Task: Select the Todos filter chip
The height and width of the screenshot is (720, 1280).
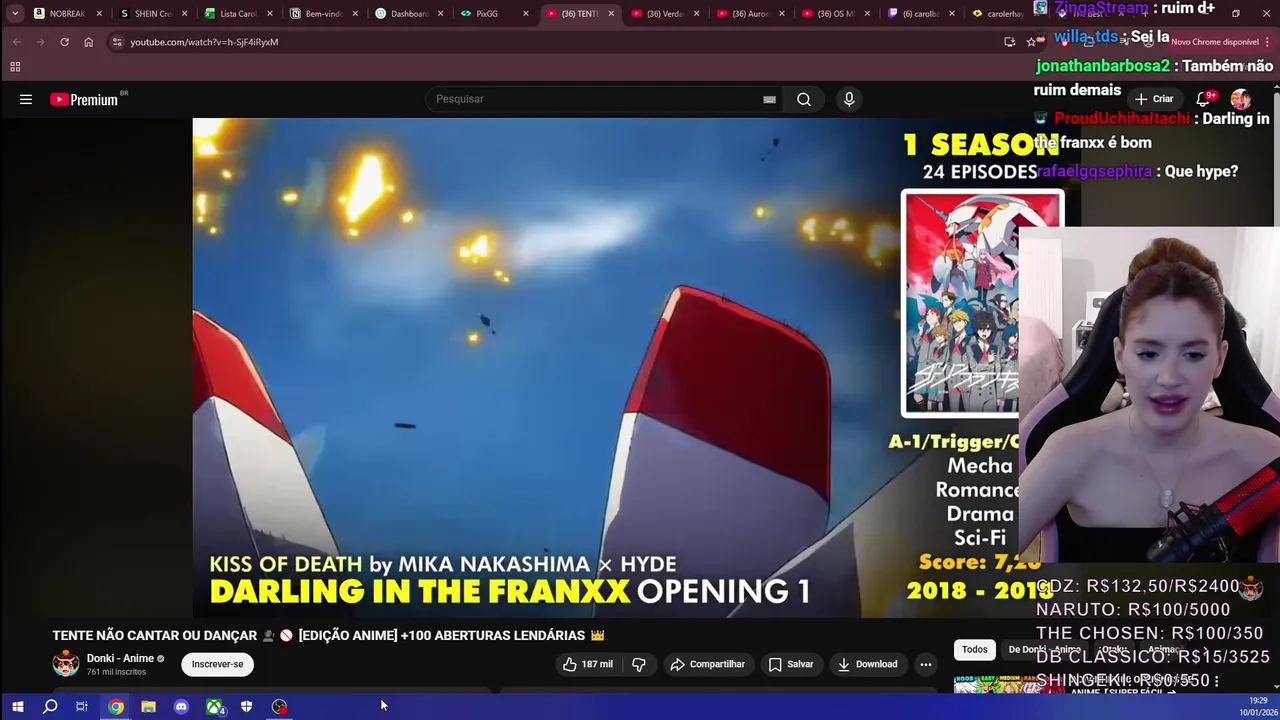Action: pos(974,650)
